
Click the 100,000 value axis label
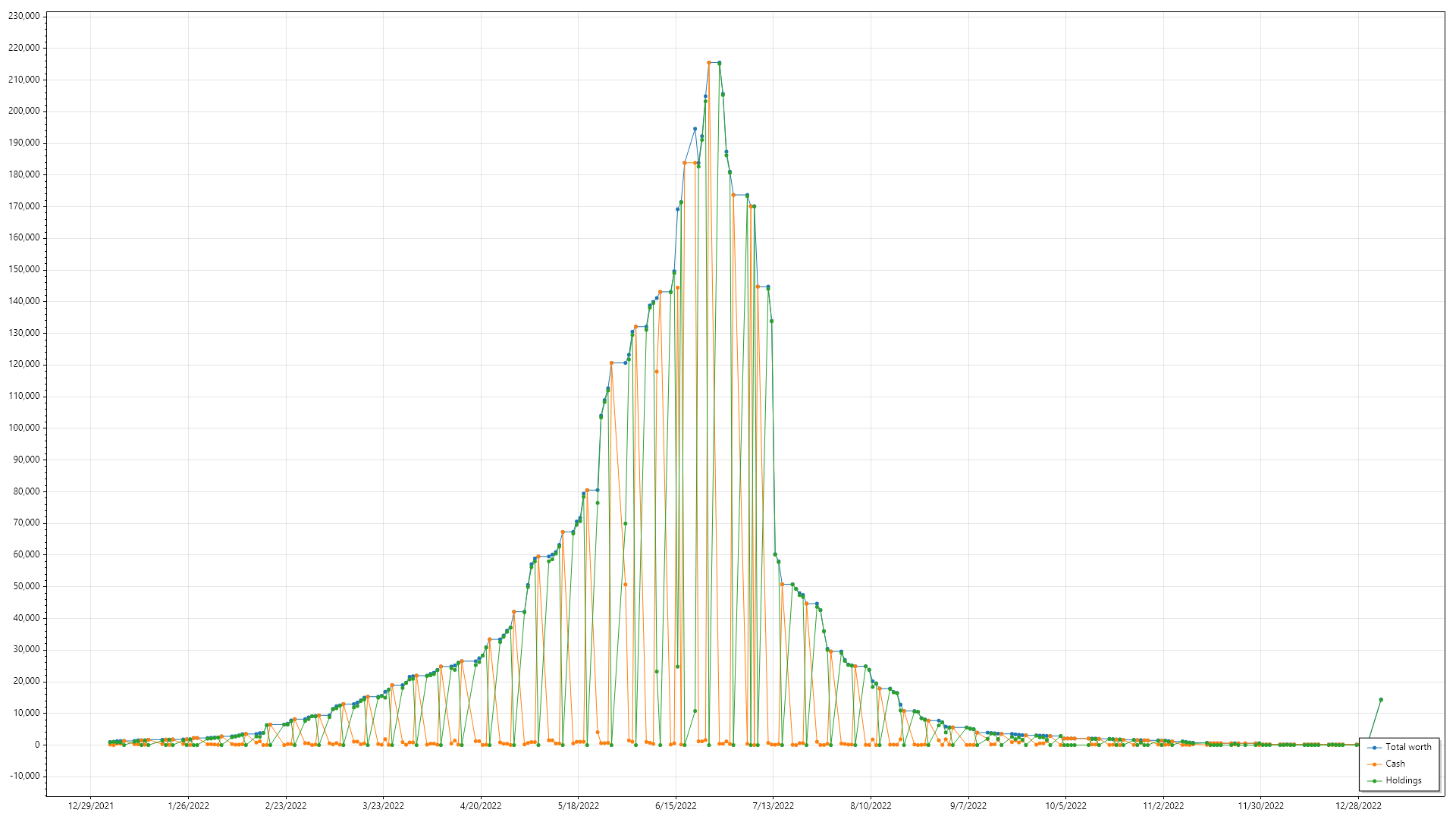click(24, 428)
